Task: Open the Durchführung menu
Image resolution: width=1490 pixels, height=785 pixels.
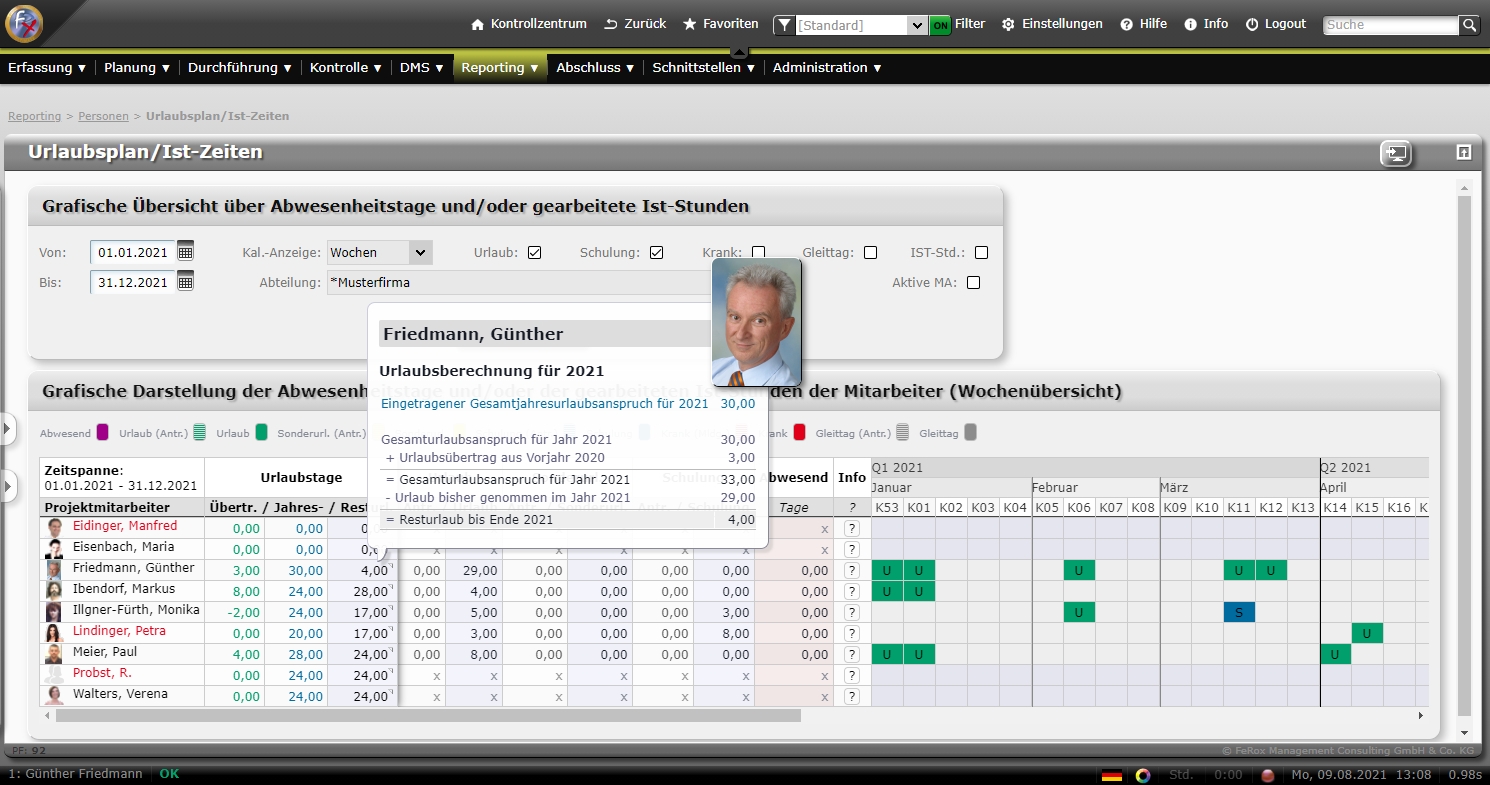Action: click(x=240, y=68)
